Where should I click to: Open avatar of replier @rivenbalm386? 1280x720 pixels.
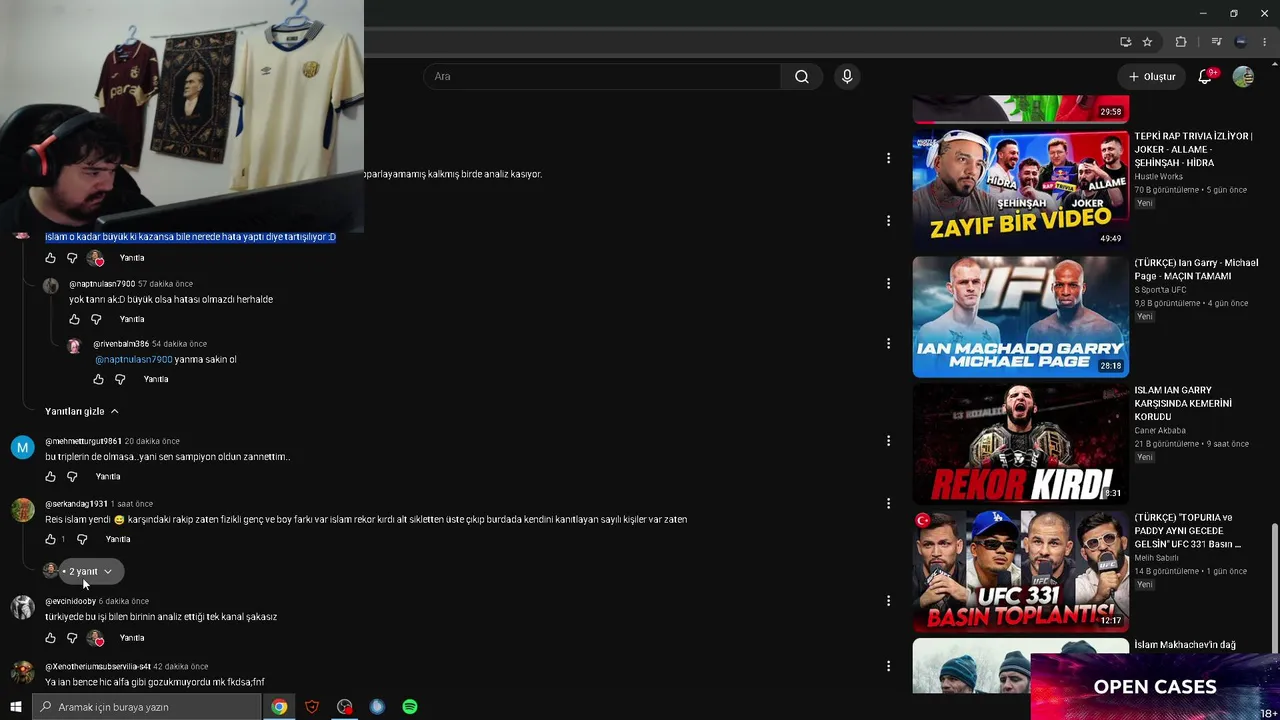tap(74, 346)
